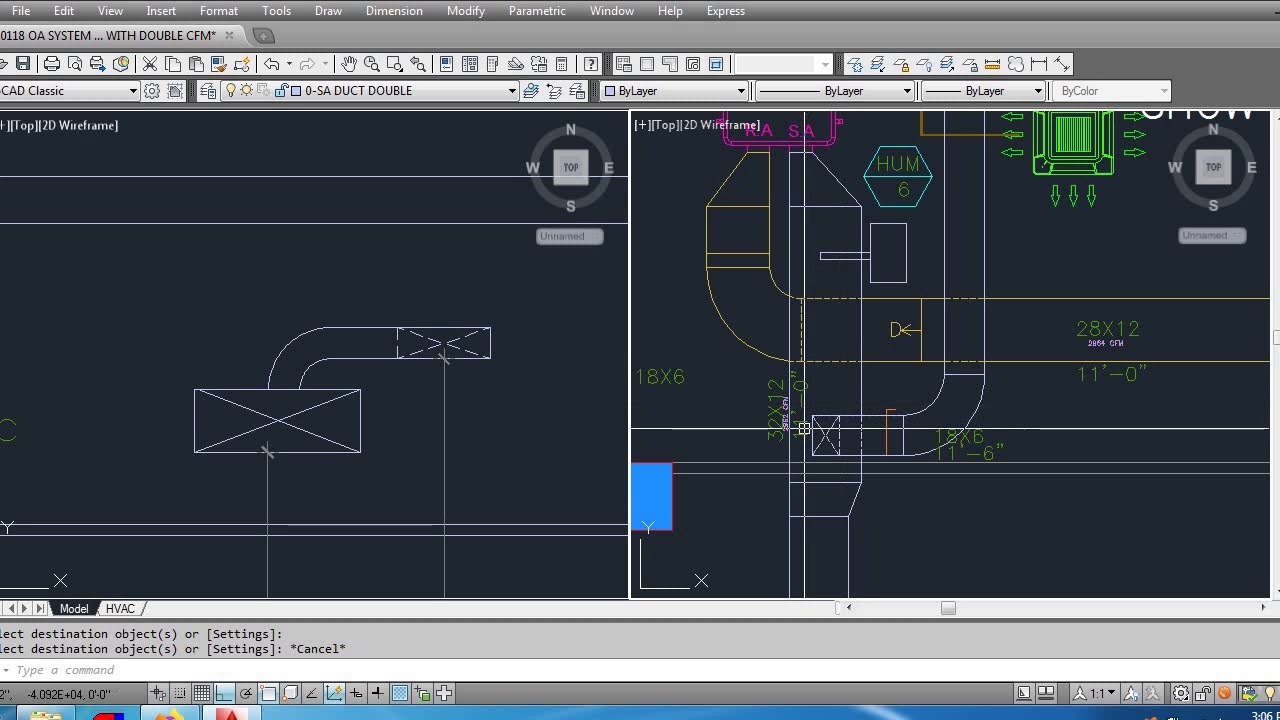The width and height of the screenshot is (1280, 720).
Task: Open the ByLayer color control dropdown
Action: (674, 91)
